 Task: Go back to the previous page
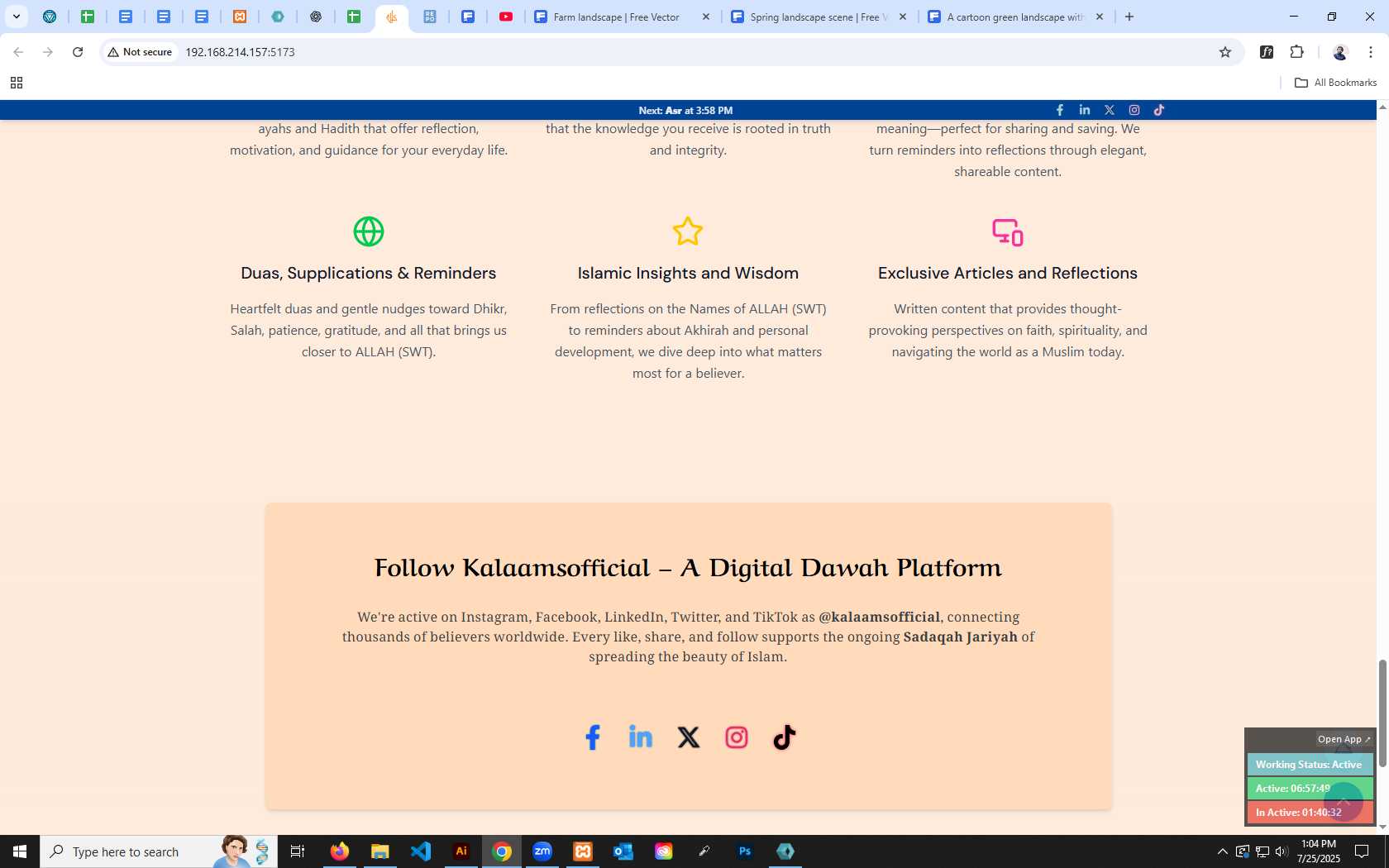(18, 52)
